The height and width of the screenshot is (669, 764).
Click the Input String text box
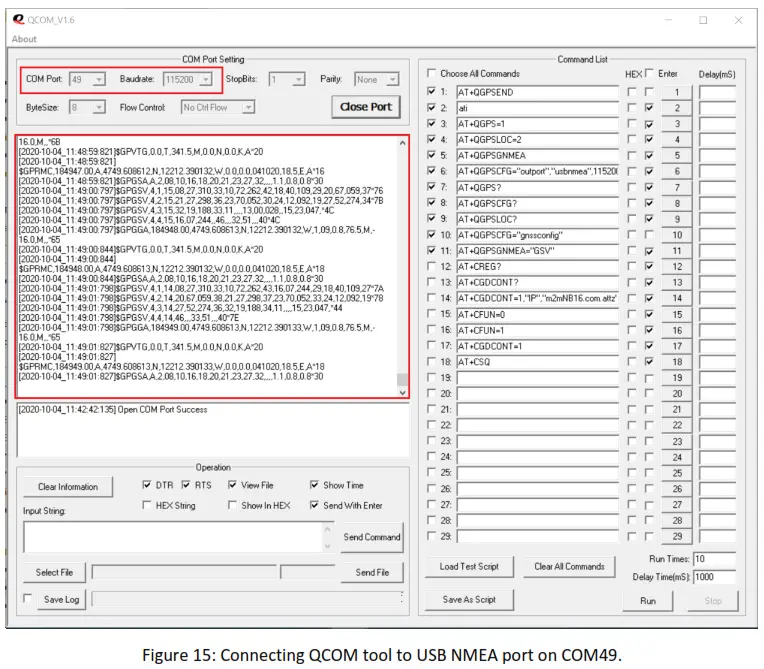pyautogui.click(x=173, y=537)
